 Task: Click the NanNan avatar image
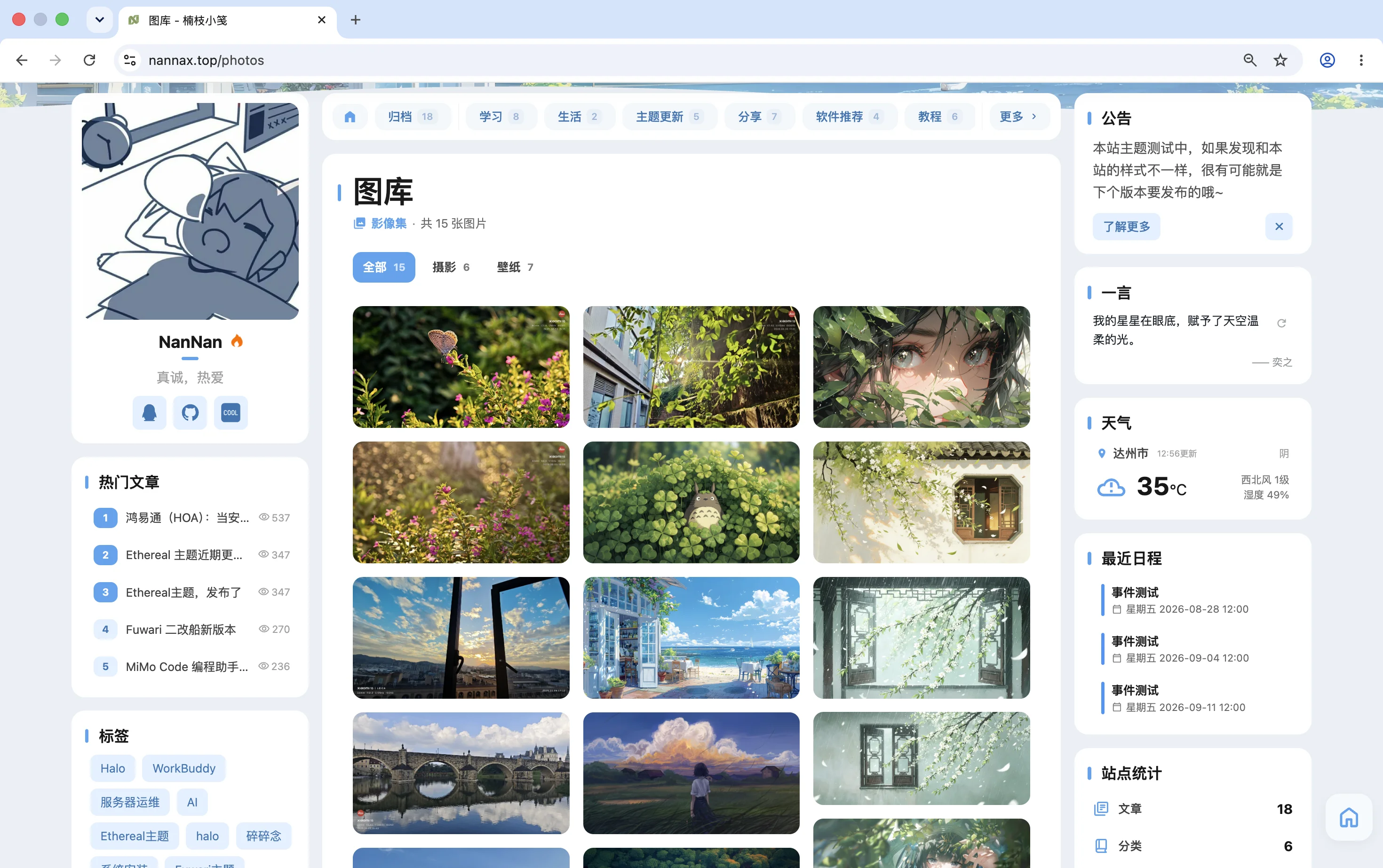[x=190, y=211]
